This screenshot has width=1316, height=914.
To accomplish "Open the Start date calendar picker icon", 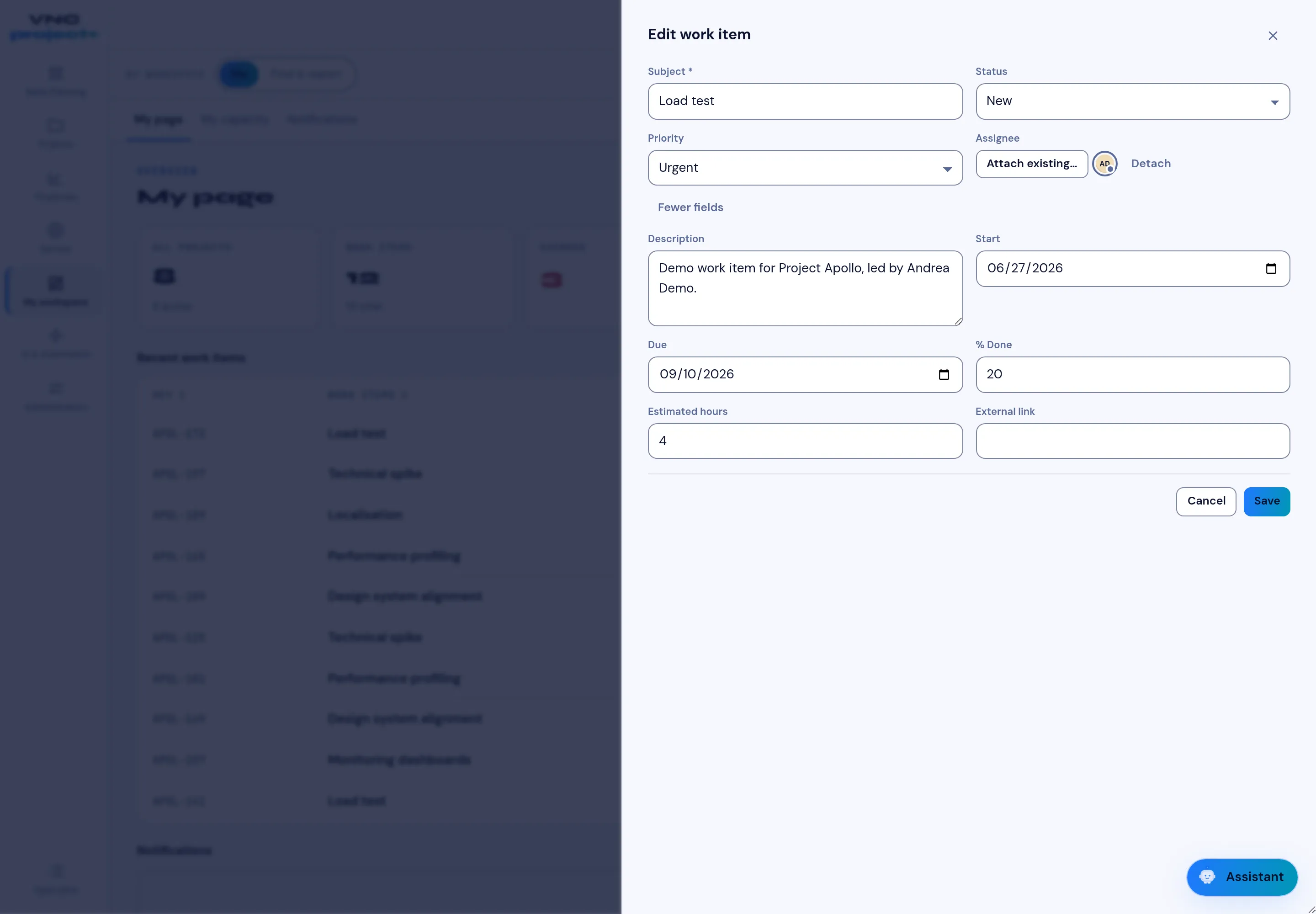I will coord(1271,269).
